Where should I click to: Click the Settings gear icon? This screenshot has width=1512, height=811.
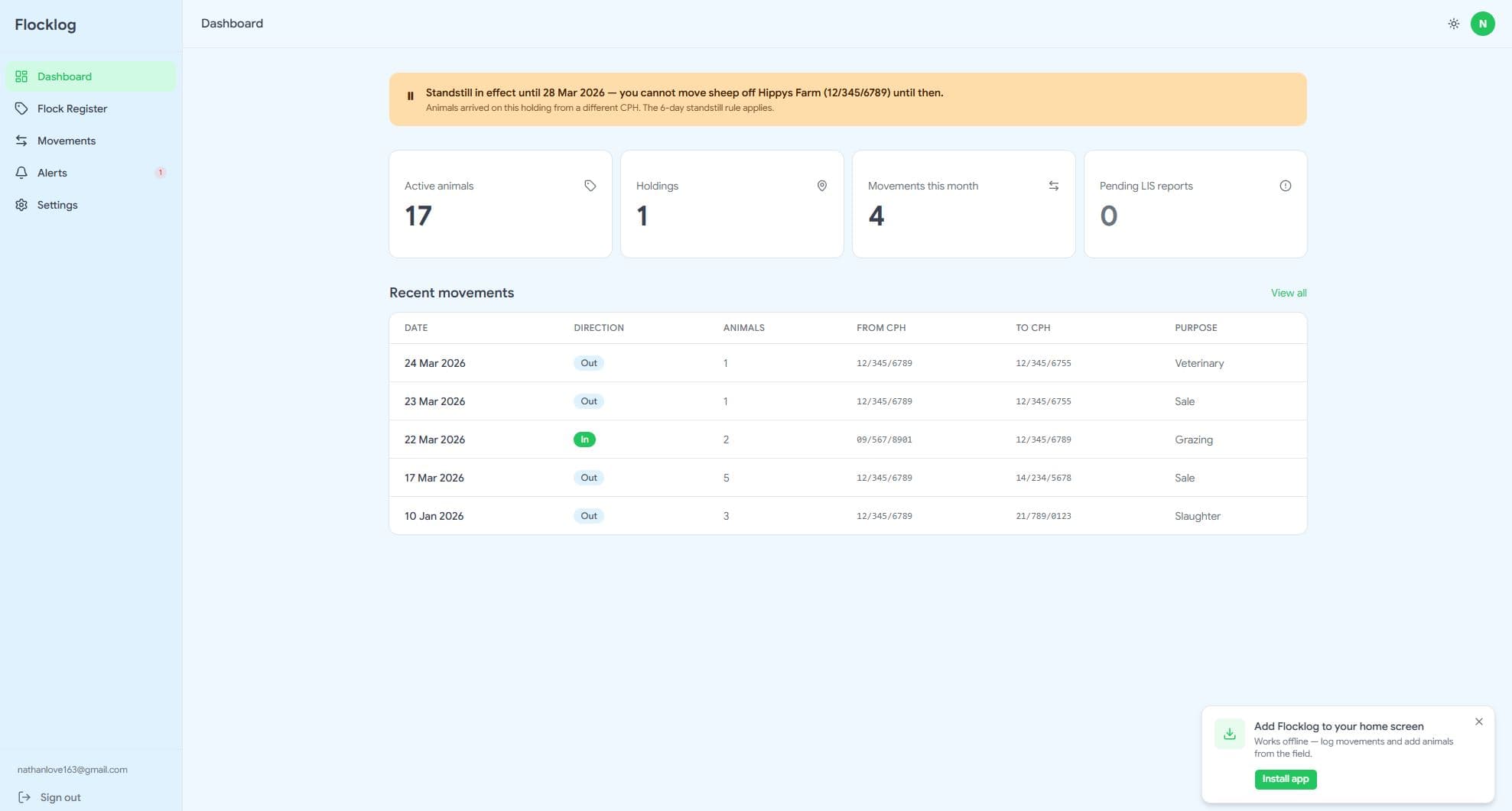21,205
